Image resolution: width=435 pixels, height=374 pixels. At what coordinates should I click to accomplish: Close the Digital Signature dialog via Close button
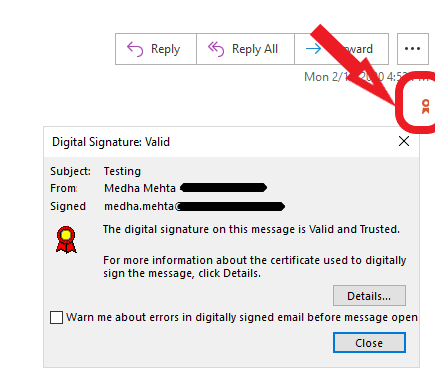point(369,342)
